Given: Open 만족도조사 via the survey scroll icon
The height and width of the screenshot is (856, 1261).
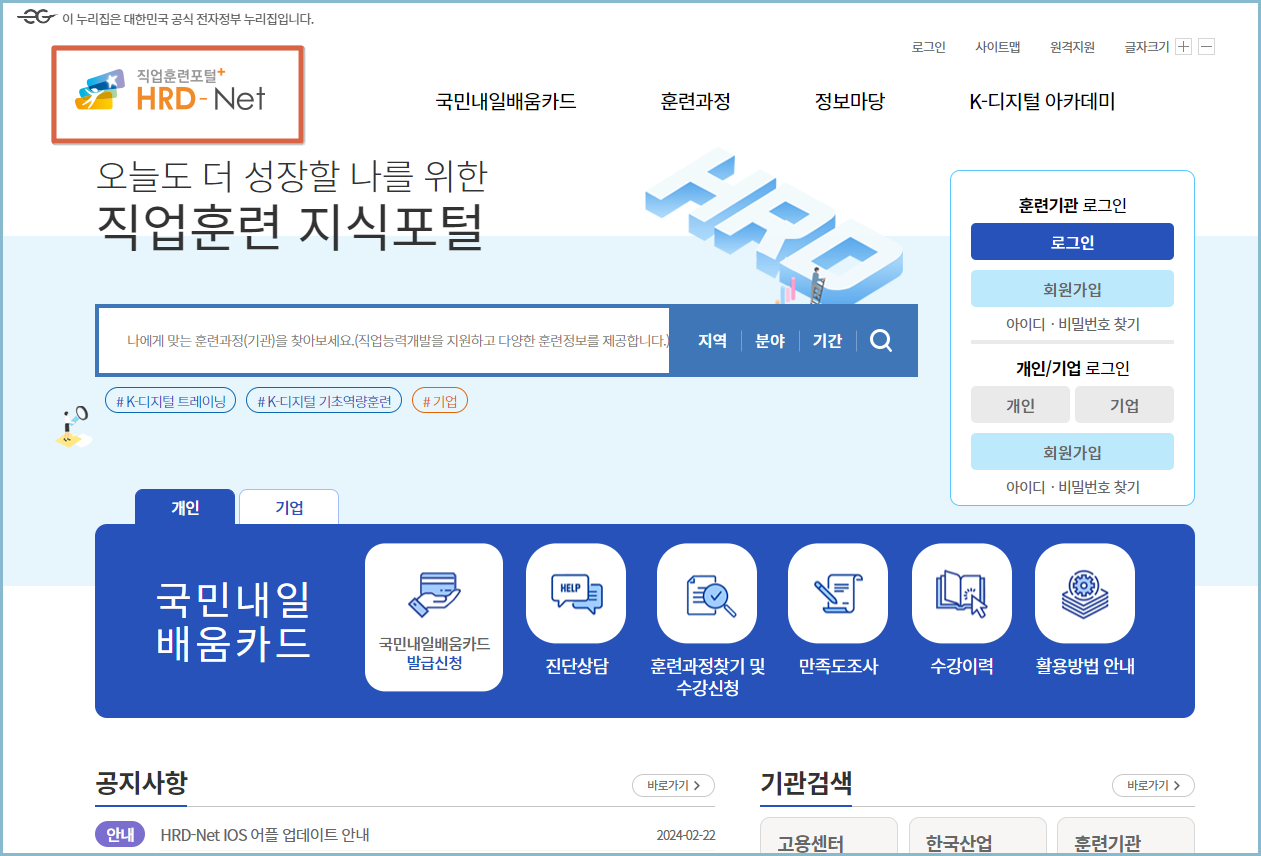Looking at the screenshot, I should 837,593.
